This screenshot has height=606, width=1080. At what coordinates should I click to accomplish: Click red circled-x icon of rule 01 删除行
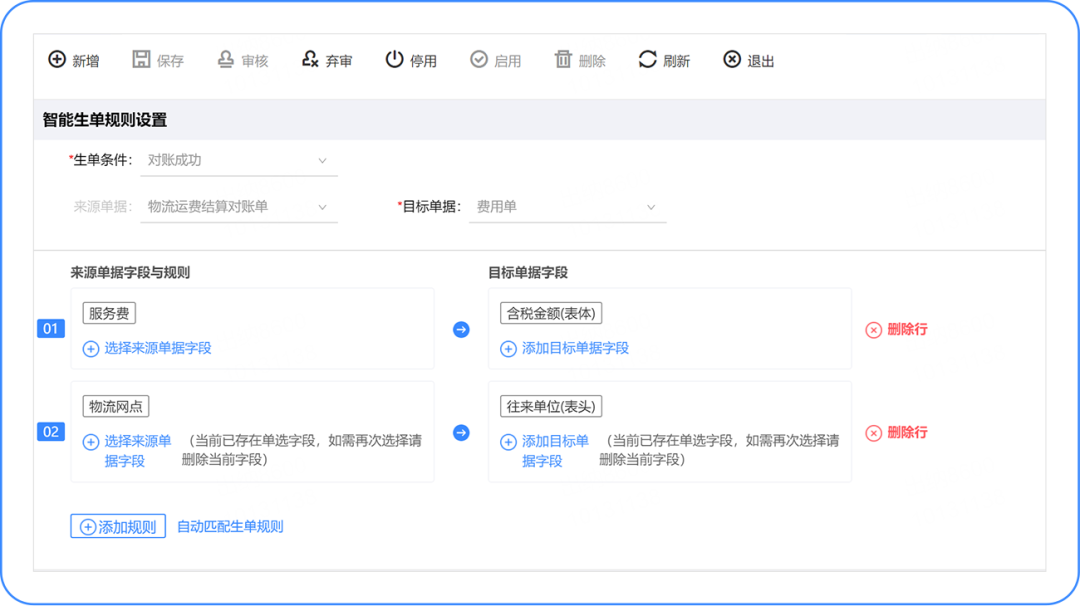(x=873, y=330)
